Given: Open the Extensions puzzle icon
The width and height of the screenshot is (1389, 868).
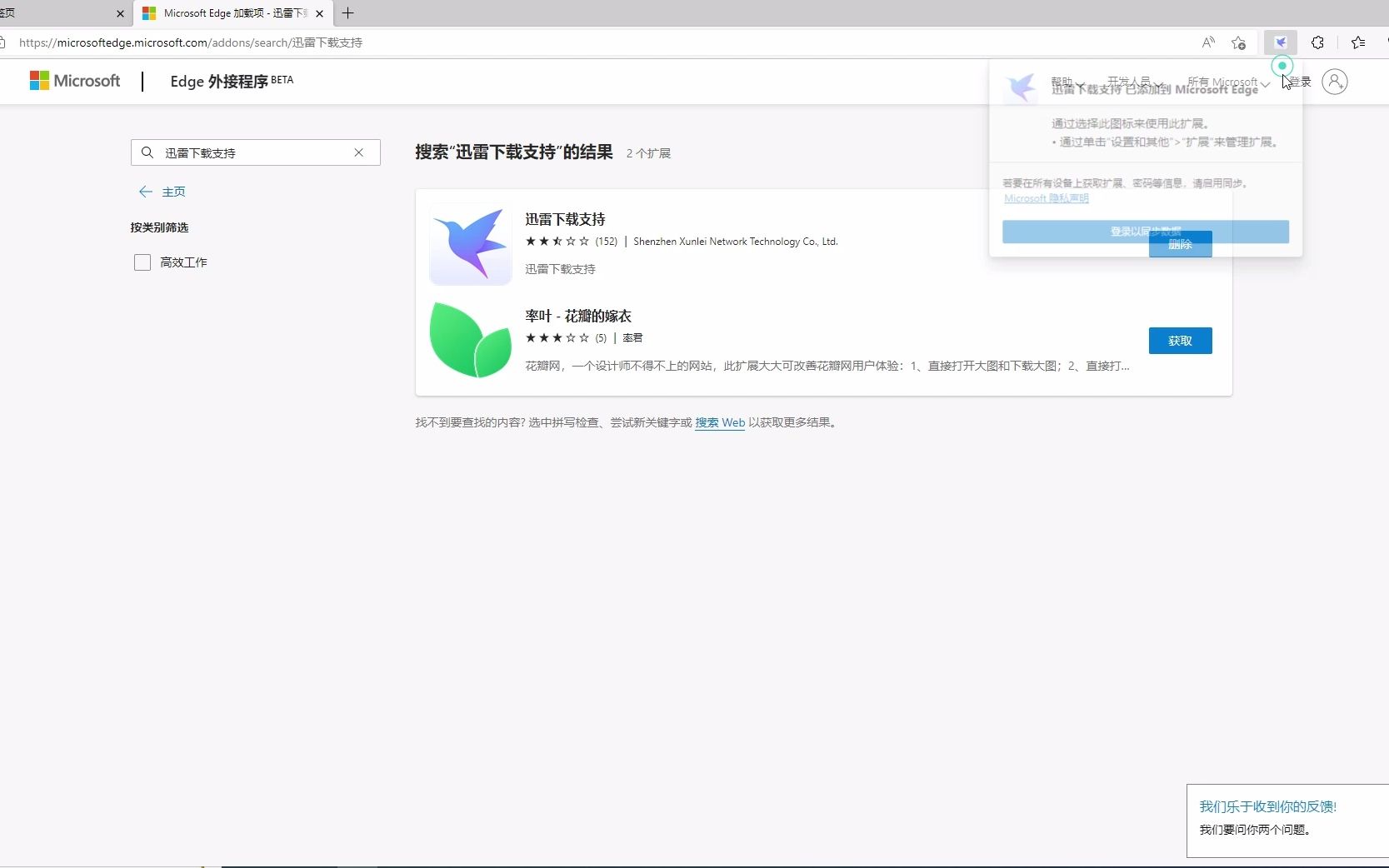Looking at the screenshot, I should [1317, 42].
